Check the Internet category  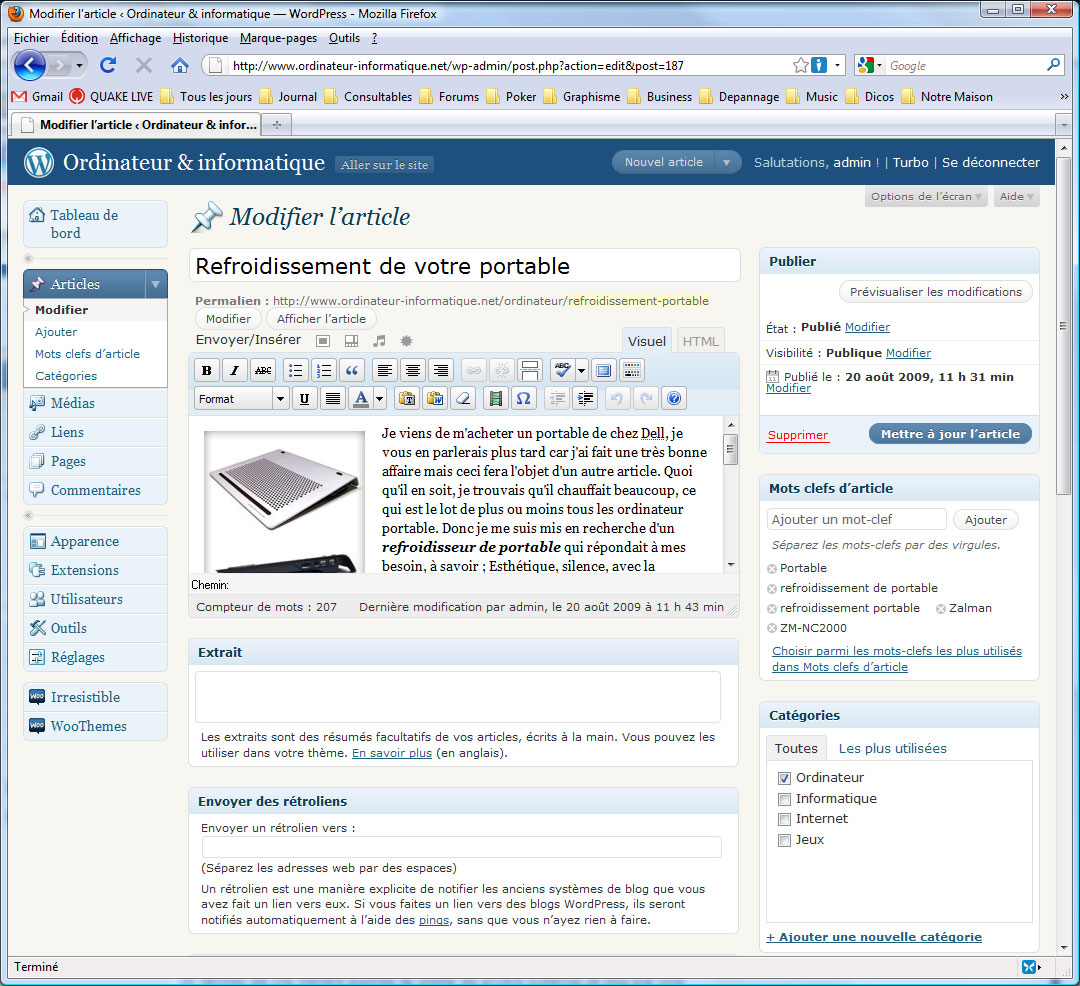784,819
